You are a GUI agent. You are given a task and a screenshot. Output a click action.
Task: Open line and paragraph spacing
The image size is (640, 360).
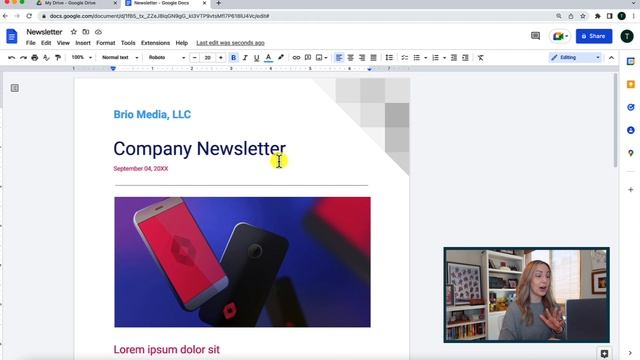389,58
